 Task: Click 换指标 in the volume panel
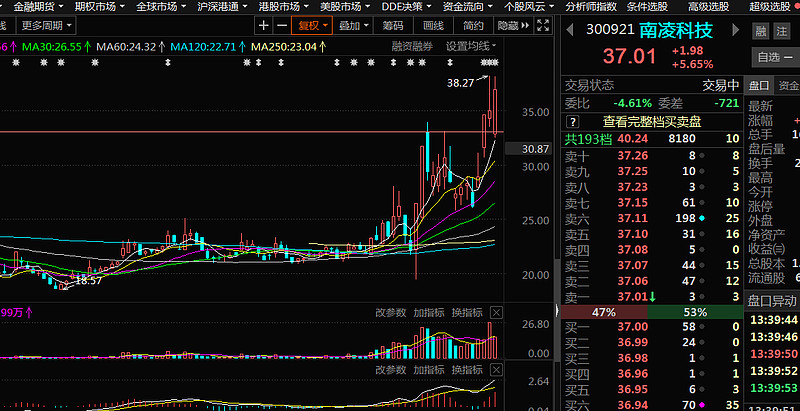click(x=467, y=313)
